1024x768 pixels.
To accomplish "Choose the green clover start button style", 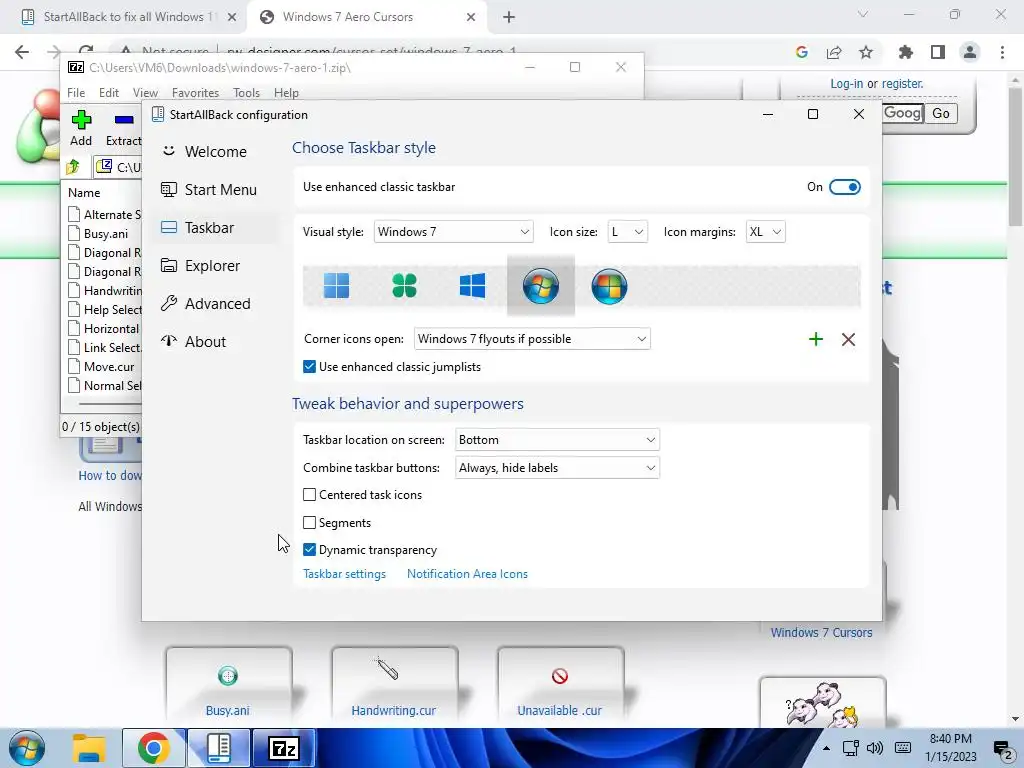I will click(404, 286).
